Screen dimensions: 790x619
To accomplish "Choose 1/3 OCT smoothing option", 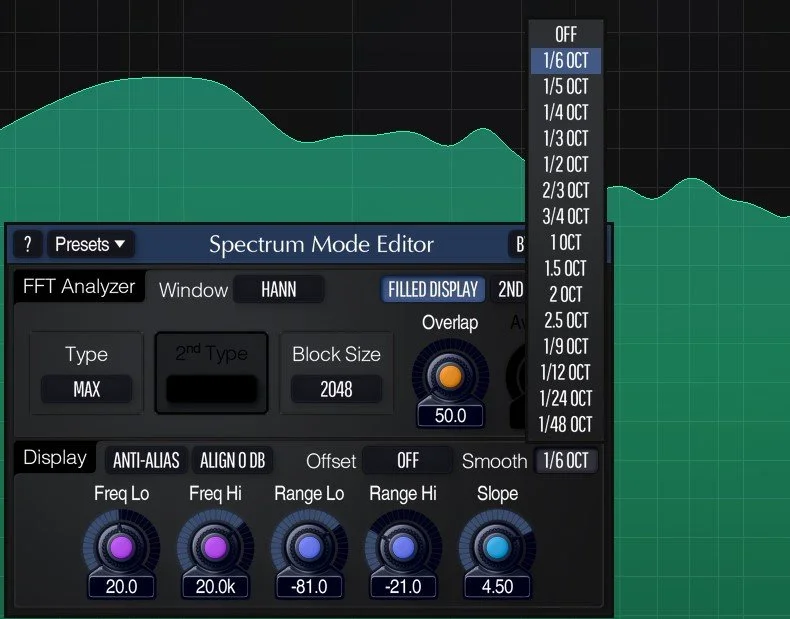I will (566, 139).
